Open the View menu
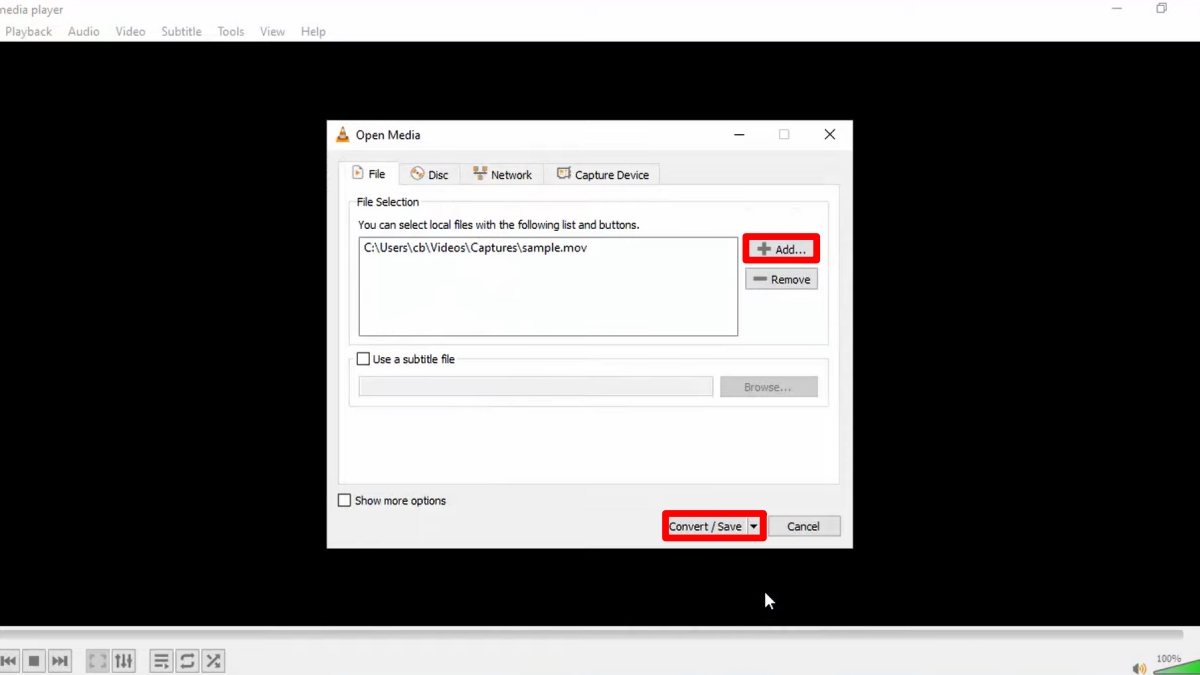Viewport: 1200px width, 675px height. click(272, 31)
